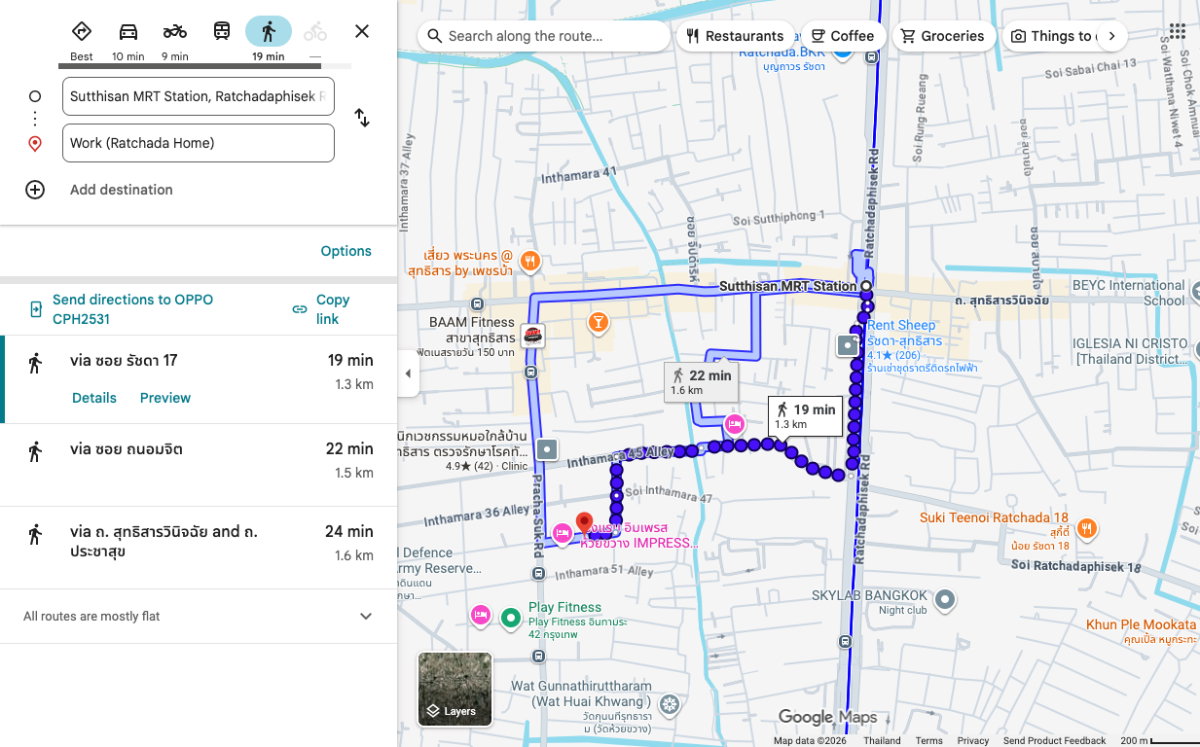Viewport: 1200px width, 747px height.
Task: Click Search along the route field
Action: [x=545, y=36]
